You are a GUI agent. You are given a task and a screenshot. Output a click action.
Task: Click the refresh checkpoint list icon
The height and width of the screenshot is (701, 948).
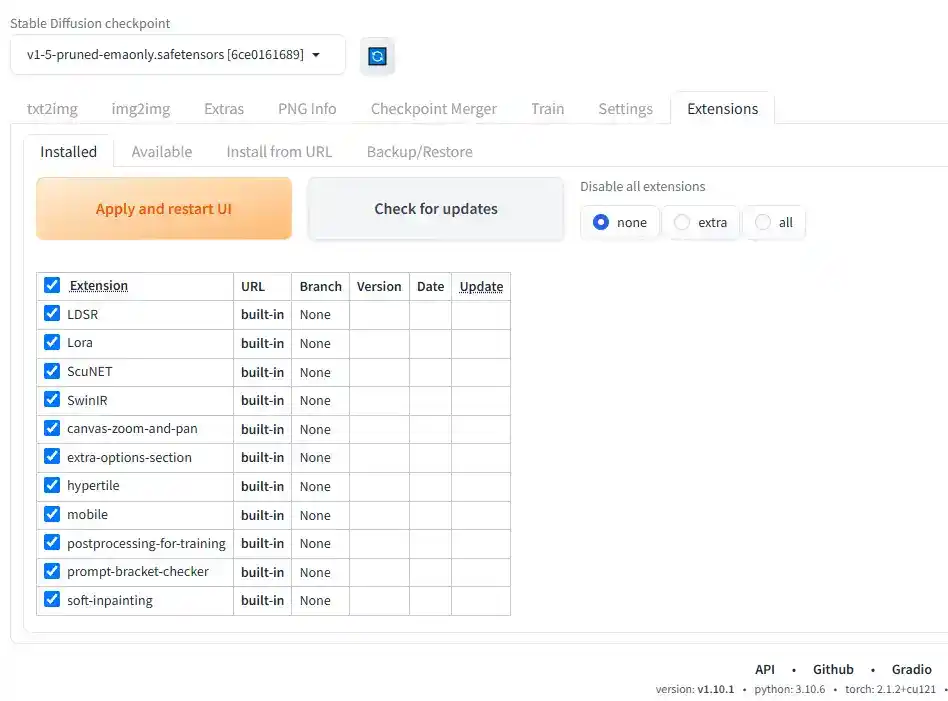point(377,56)
